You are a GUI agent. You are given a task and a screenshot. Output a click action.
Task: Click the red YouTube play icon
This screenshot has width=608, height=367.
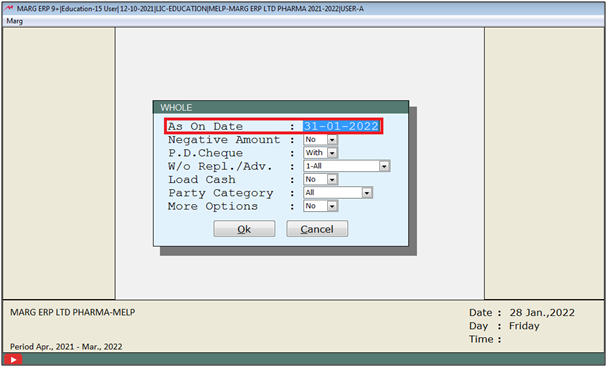13,359
